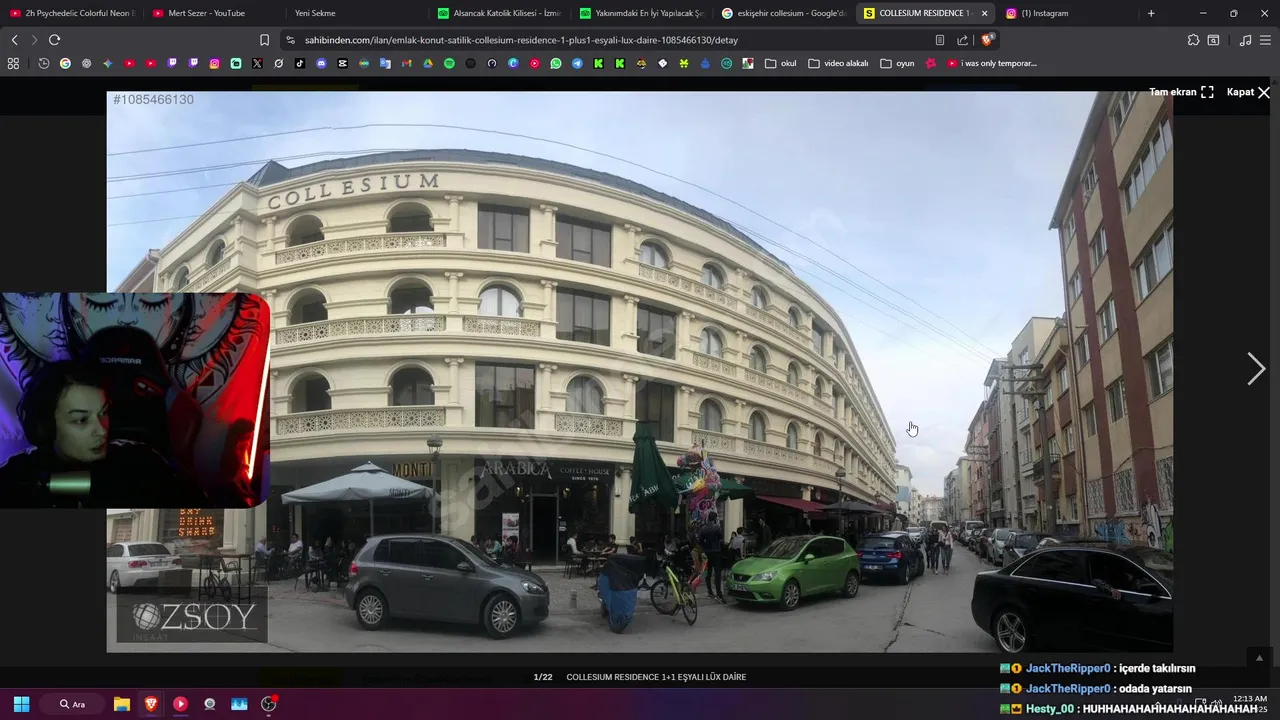Click the 1/22 photo counter
The height and width of the screenshot is (720, 1280).
click(543, 677)
